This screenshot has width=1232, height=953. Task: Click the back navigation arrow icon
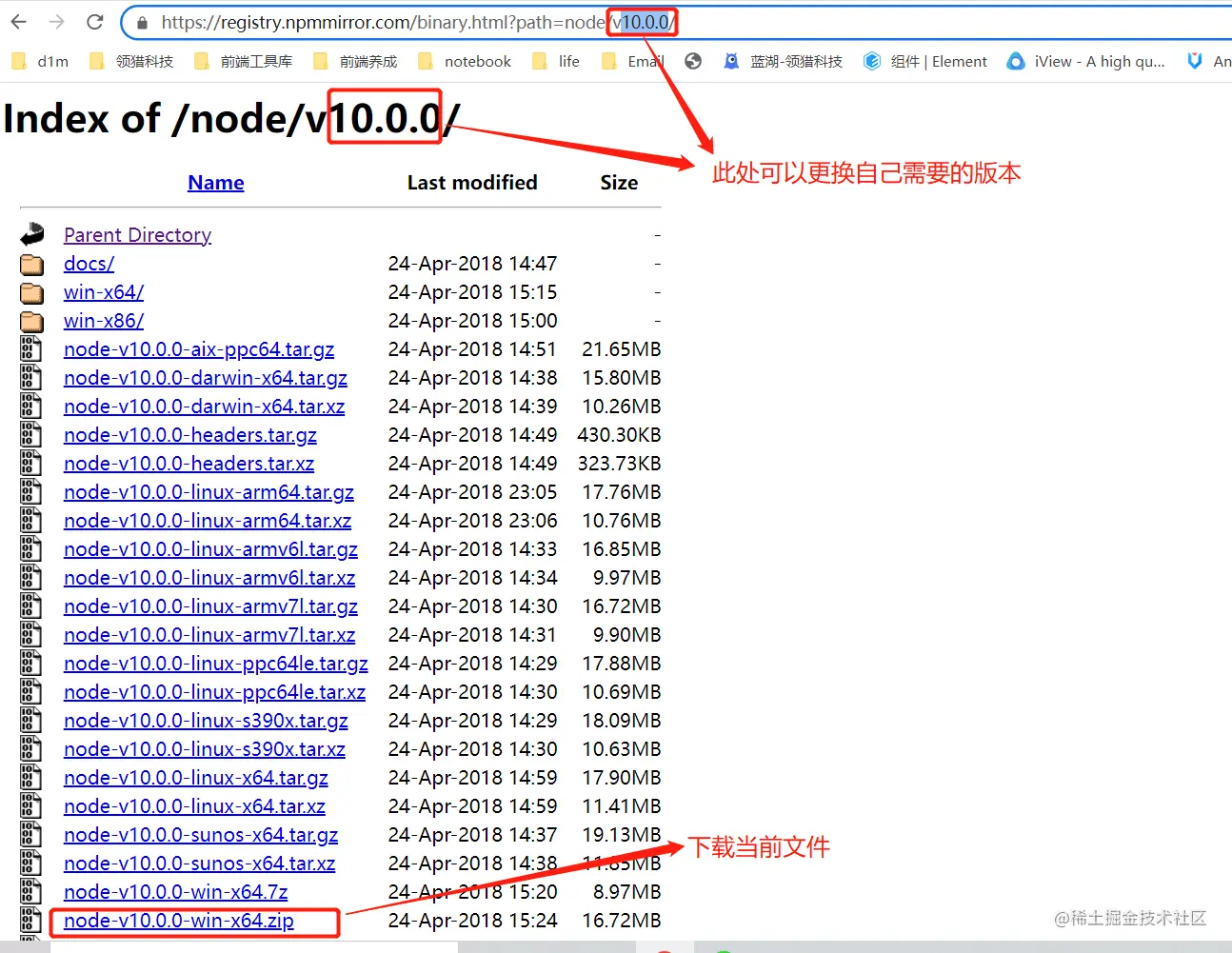[x=17, y=22]
